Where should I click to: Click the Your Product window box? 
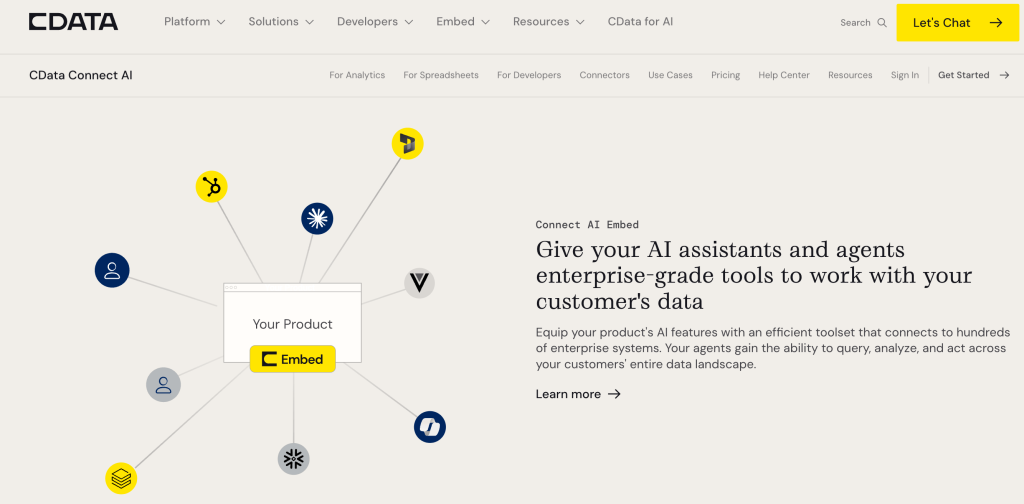pos(293,323)
